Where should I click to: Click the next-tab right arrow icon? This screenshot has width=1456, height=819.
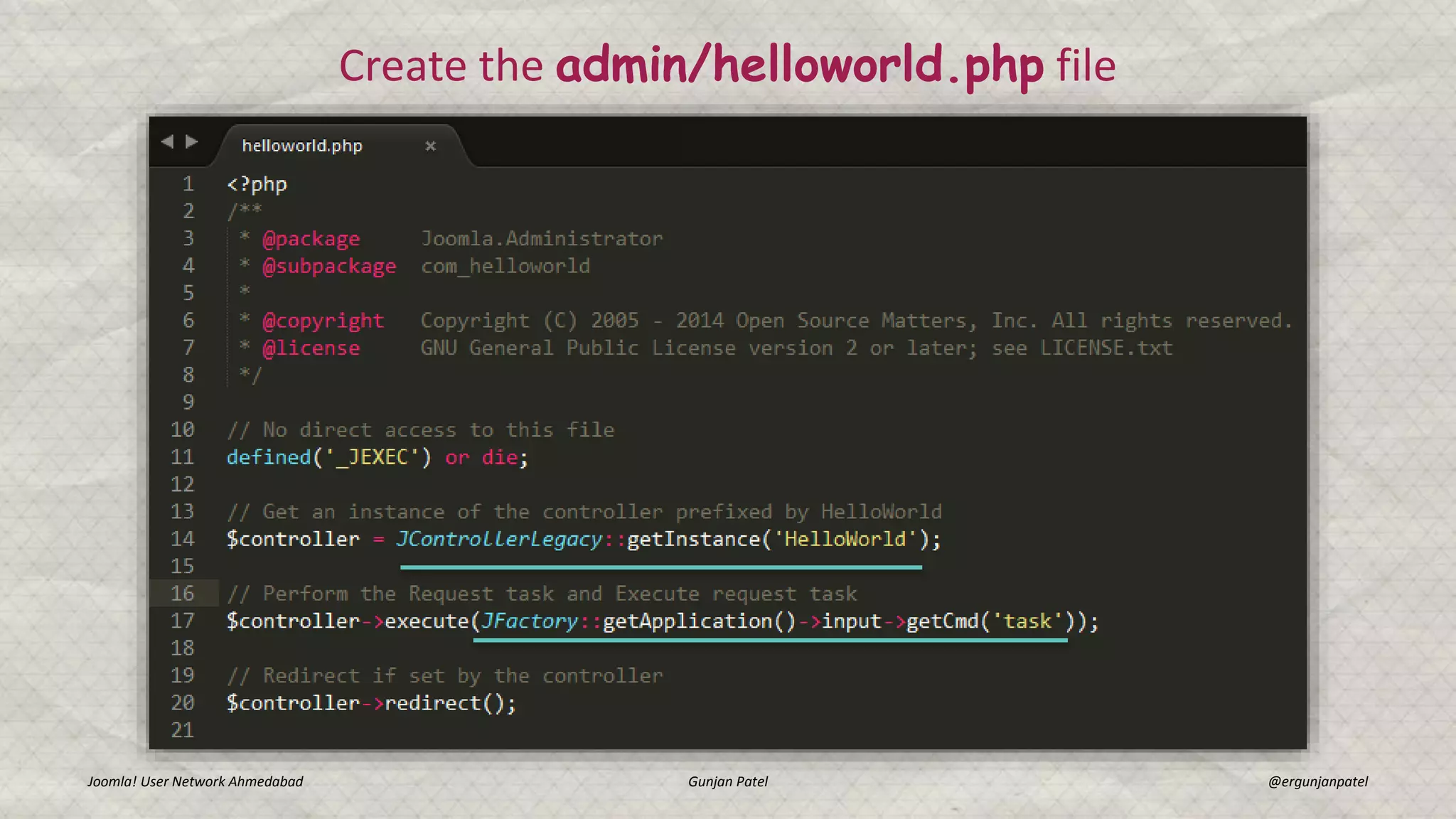[191, 141]
